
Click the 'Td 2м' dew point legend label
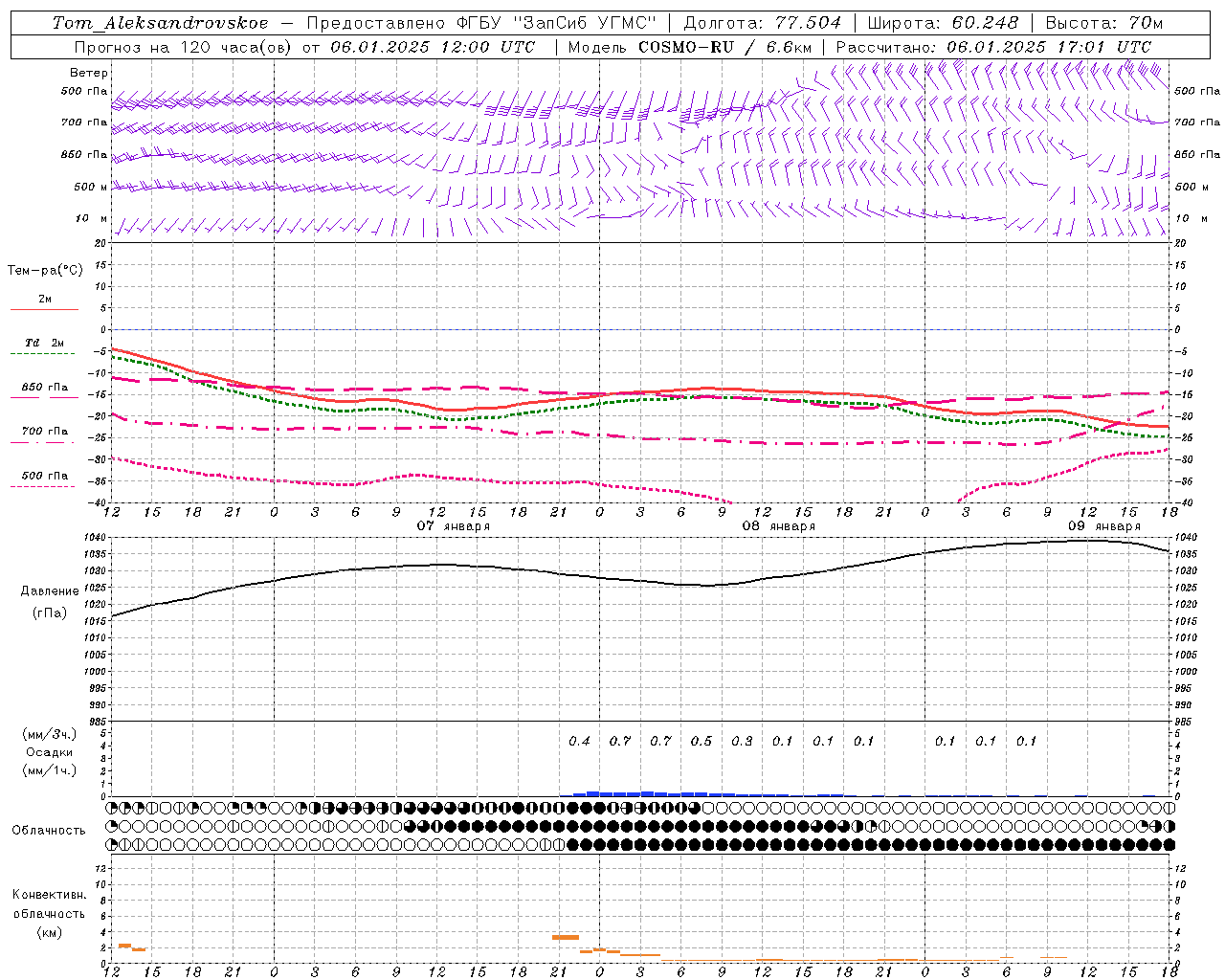pos(45,343)
